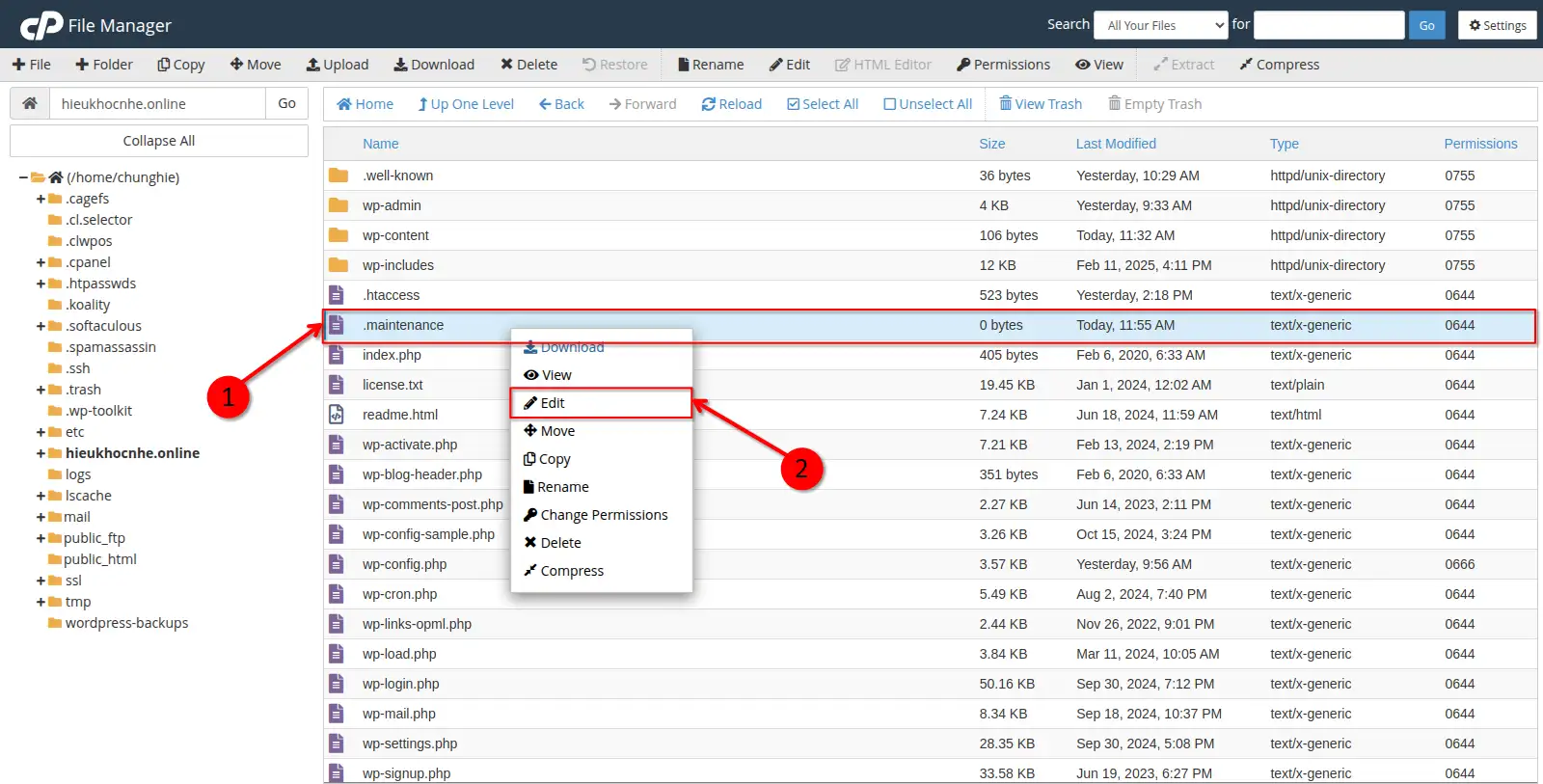Click the Back navigation link
The image size is (1543, 784).
coord(561,104)
